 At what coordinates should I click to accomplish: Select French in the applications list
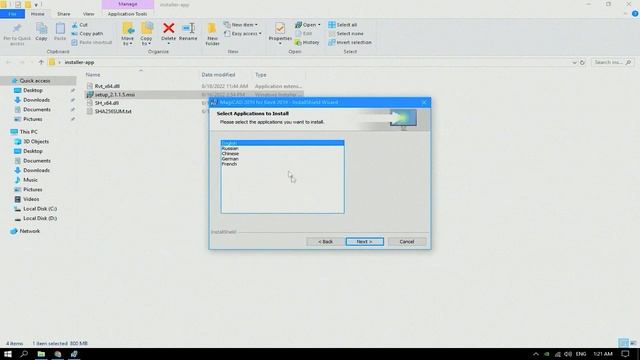(282, 164)
